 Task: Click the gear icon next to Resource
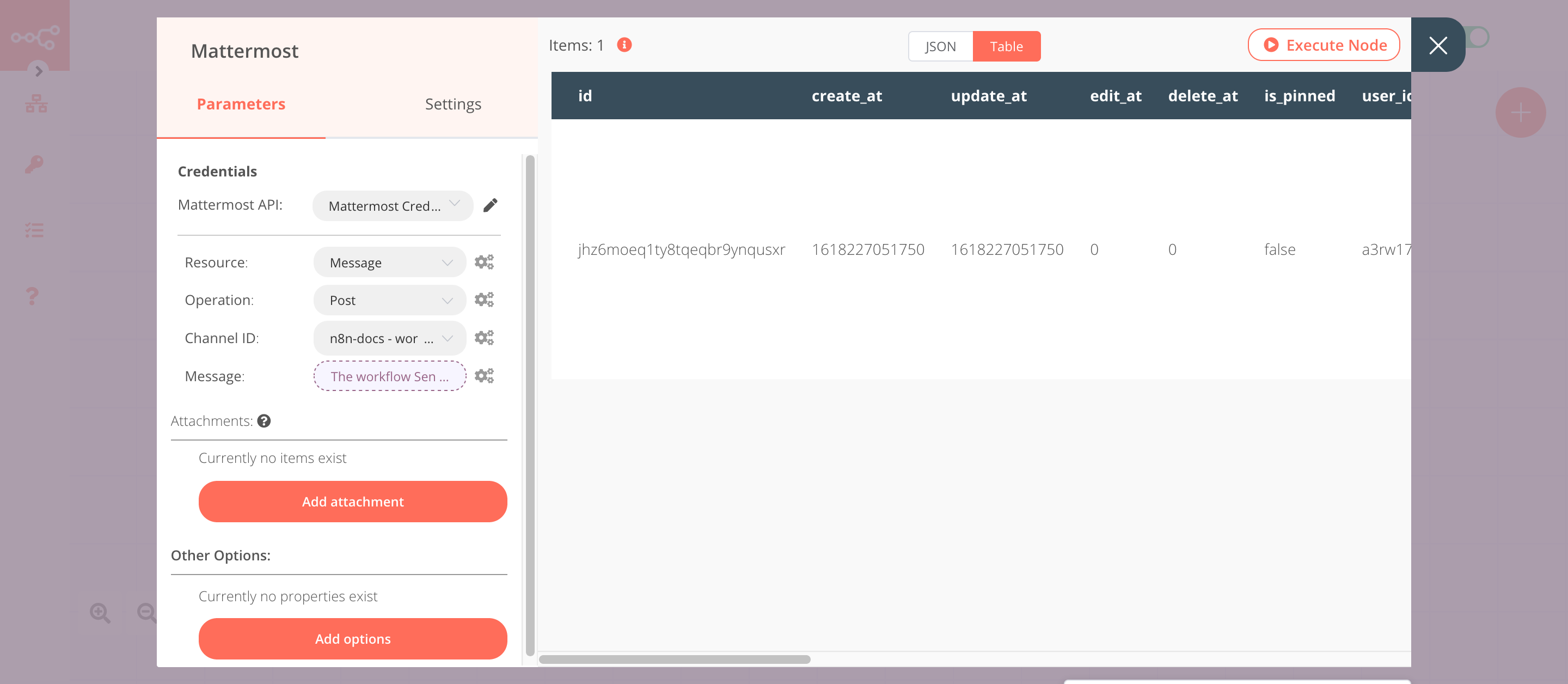(x=485, y=262)
